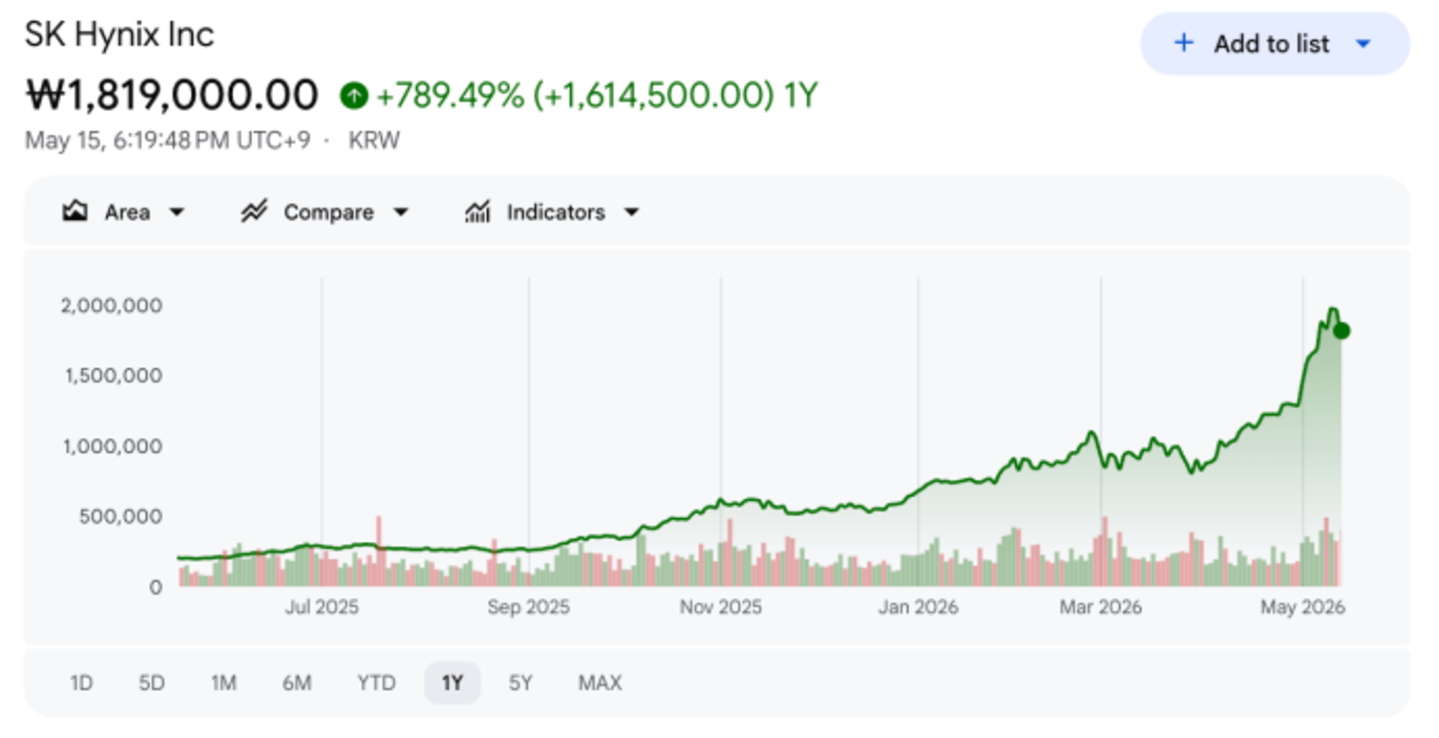Viewport: 1439px width, 738px height.
Task: Click the green up-arrow change icon
Action: 354,96
